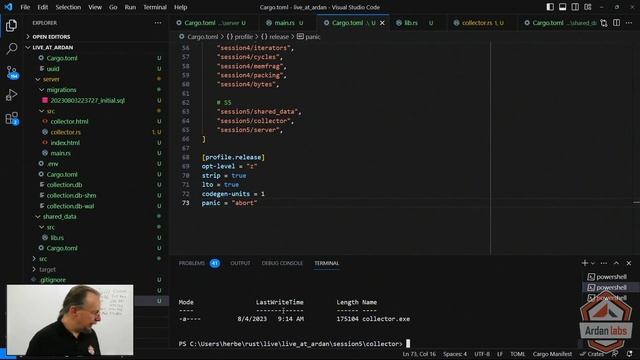Open the Extensions view
The image size is (640, 360).
11,118
